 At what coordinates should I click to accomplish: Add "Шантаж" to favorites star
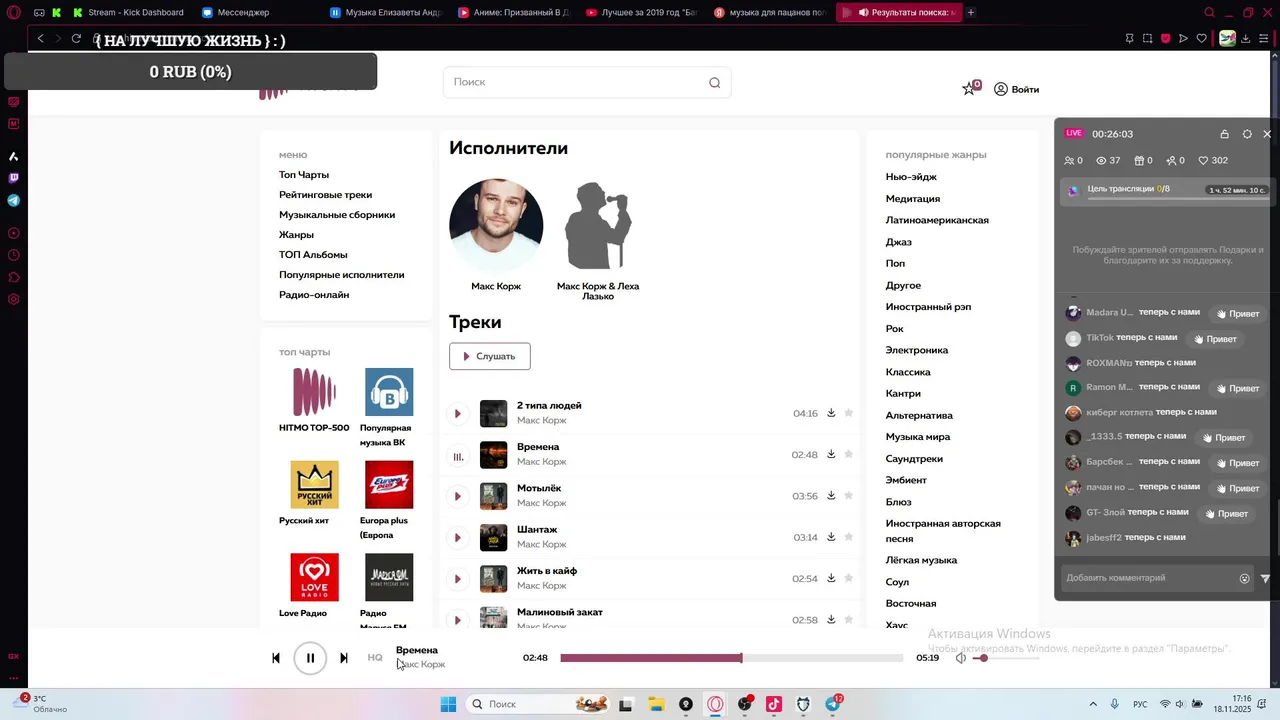tap(849, 536)
